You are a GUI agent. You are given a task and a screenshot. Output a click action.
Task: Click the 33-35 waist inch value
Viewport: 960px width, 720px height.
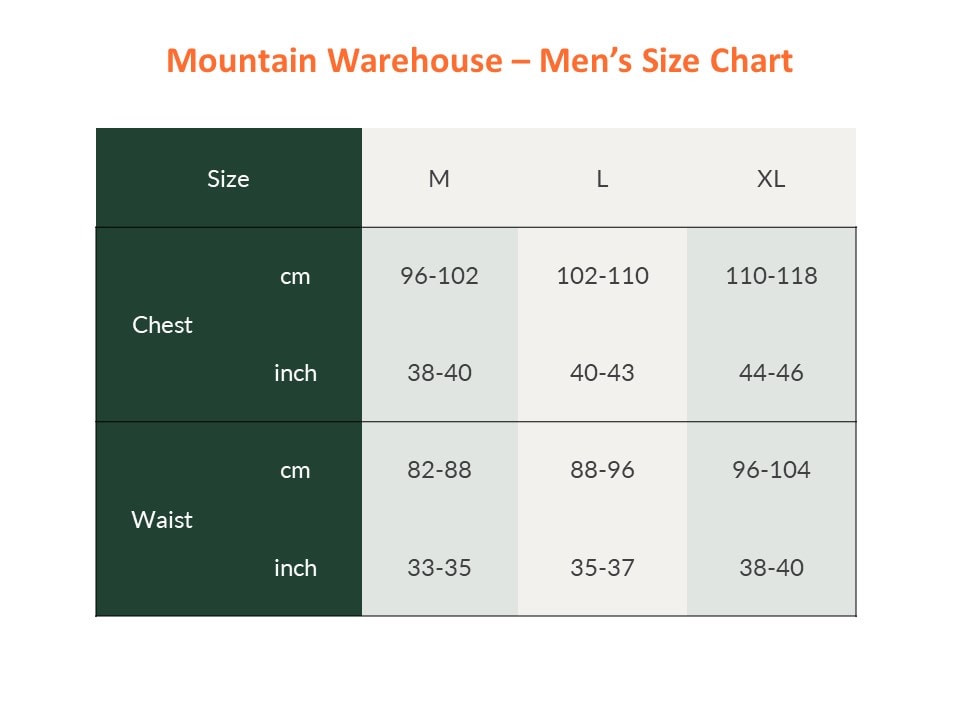coord(439,568)
